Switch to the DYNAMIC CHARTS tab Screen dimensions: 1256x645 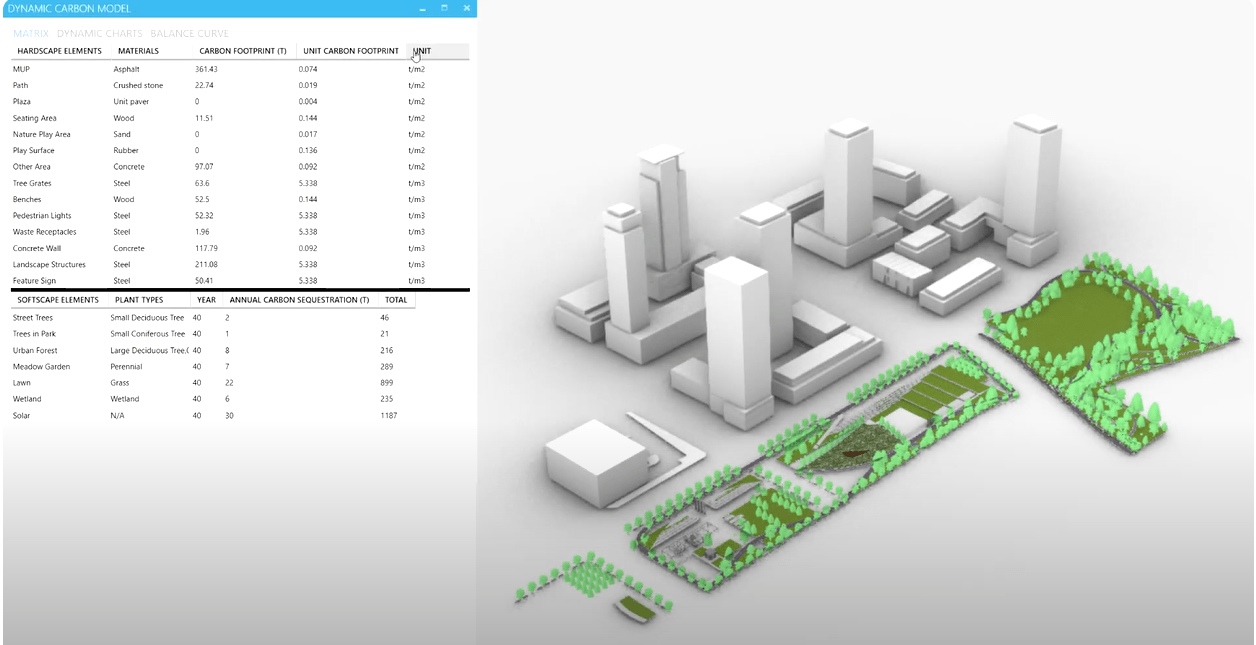click(x=99, y=33)
